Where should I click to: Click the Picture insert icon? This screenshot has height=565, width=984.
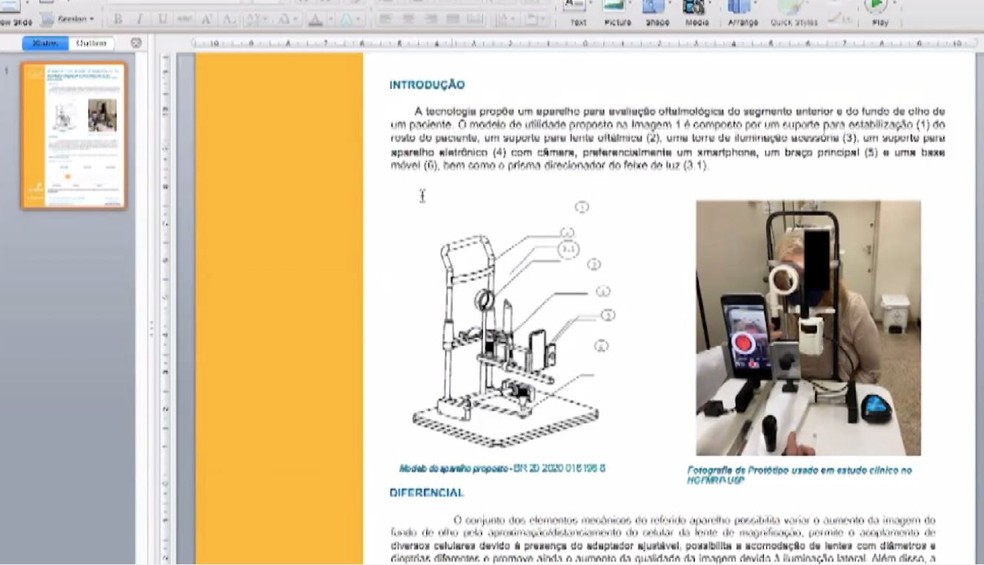617,8
